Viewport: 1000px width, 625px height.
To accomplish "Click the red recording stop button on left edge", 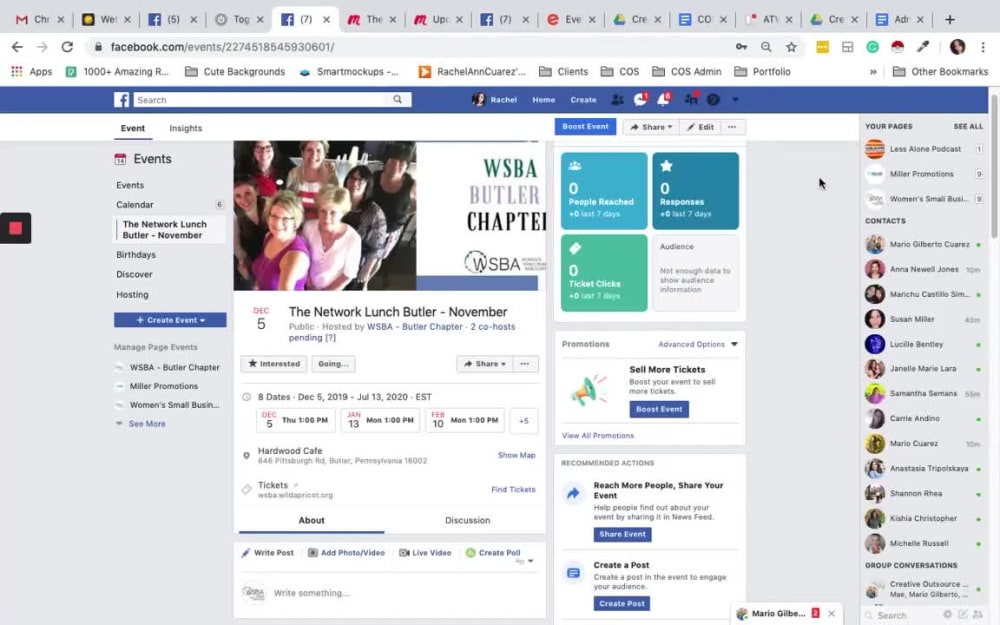I will click(15, 228).
